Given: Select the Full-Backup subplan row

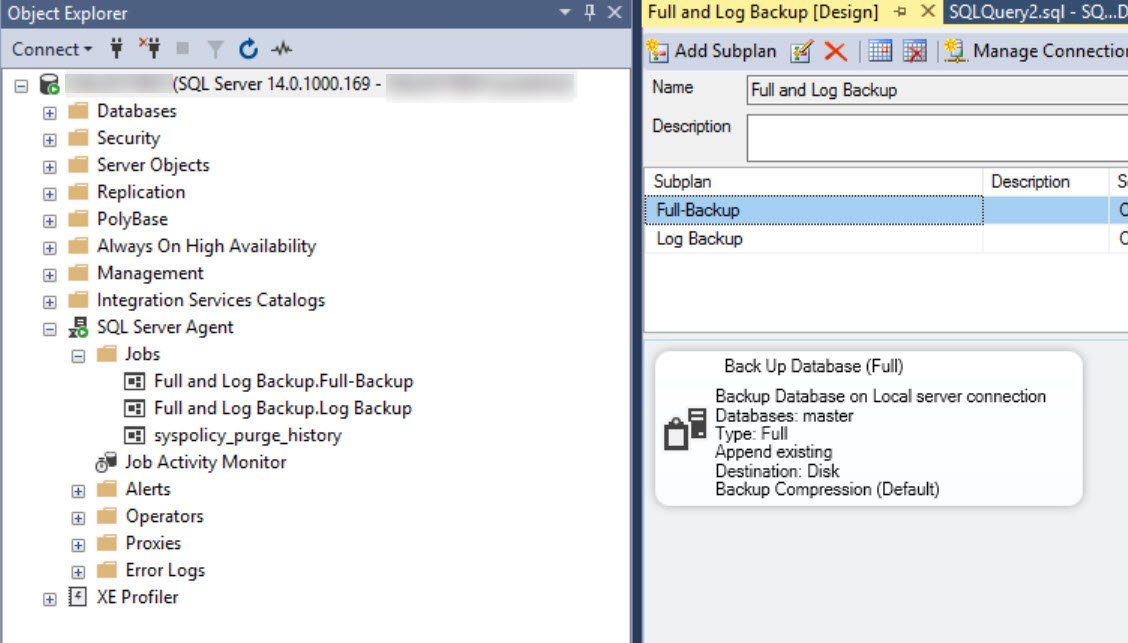Looking at the screenshot, I should (x=886, y=210).
